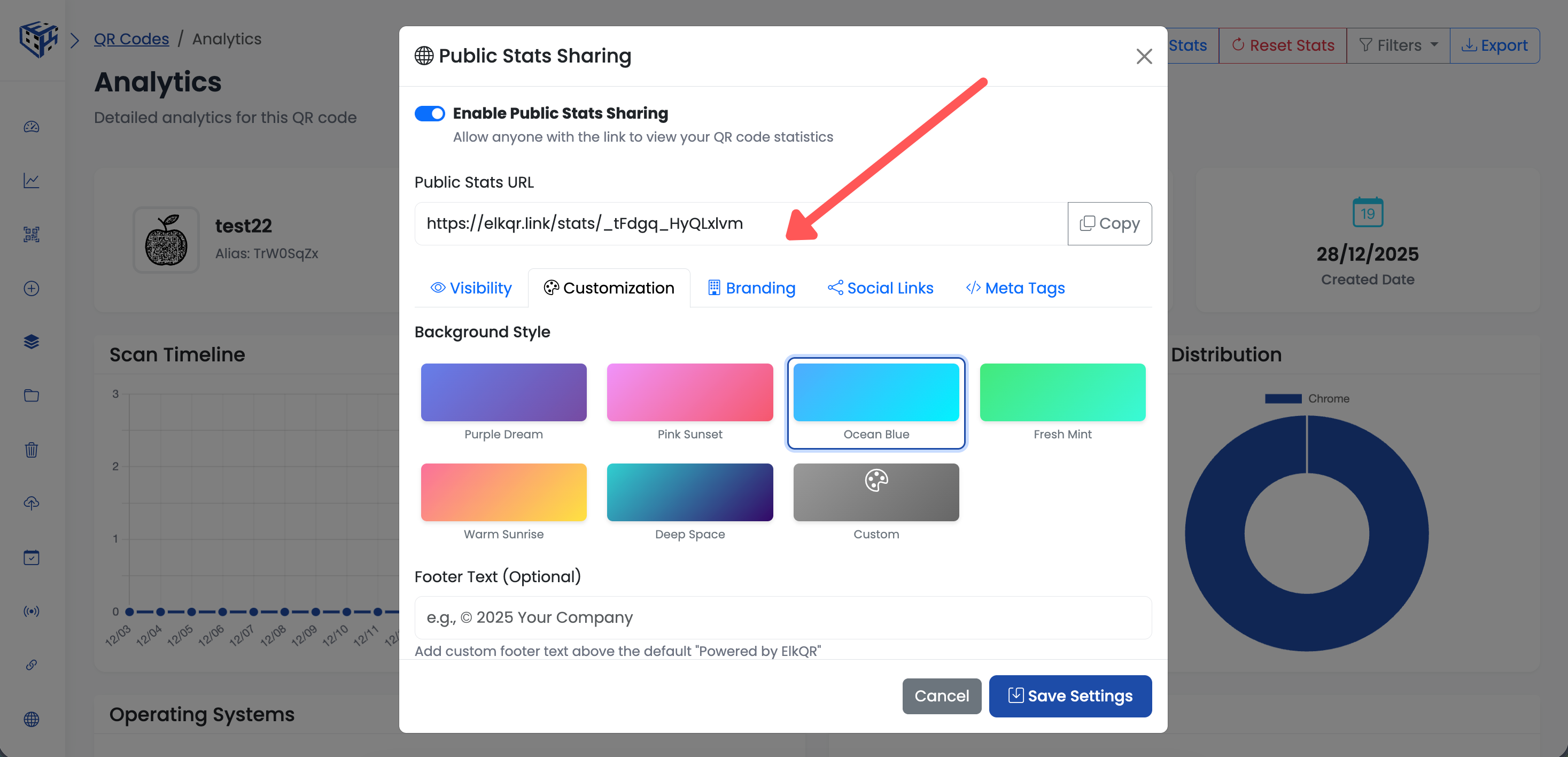Open the Social Links tab
Screen dimensions: 1568x757
point(880,288)
